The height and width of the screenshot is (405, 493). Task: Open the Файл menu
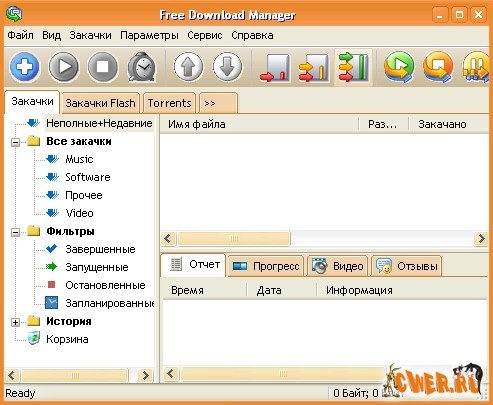coord(20,35)
